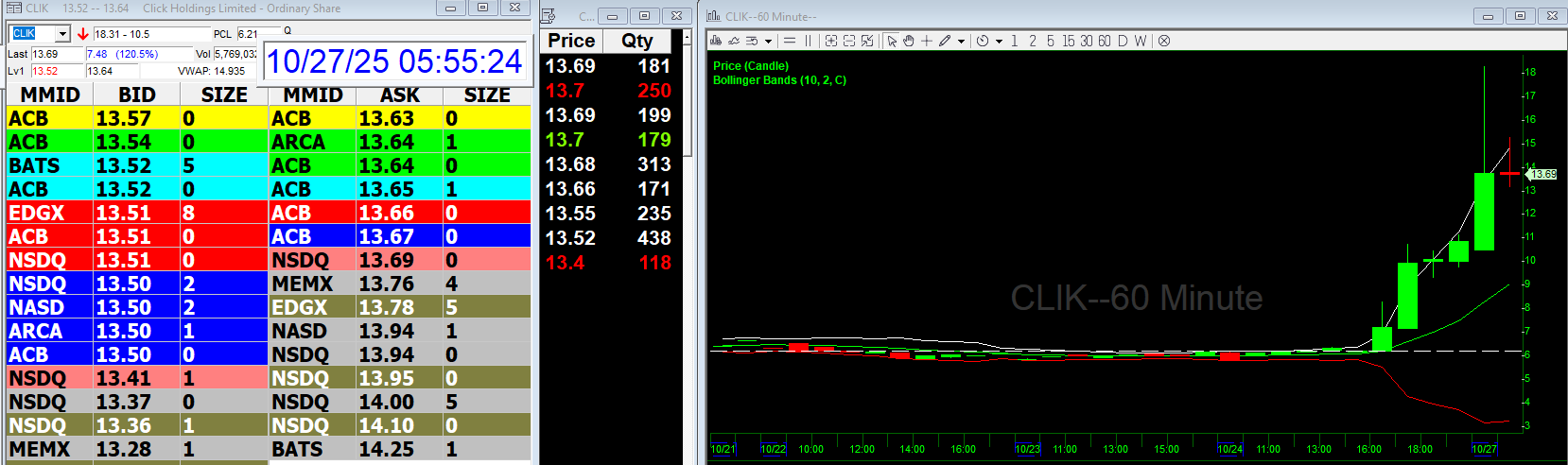Select the 10/24 date marker on timeline

pos(1229,449)
